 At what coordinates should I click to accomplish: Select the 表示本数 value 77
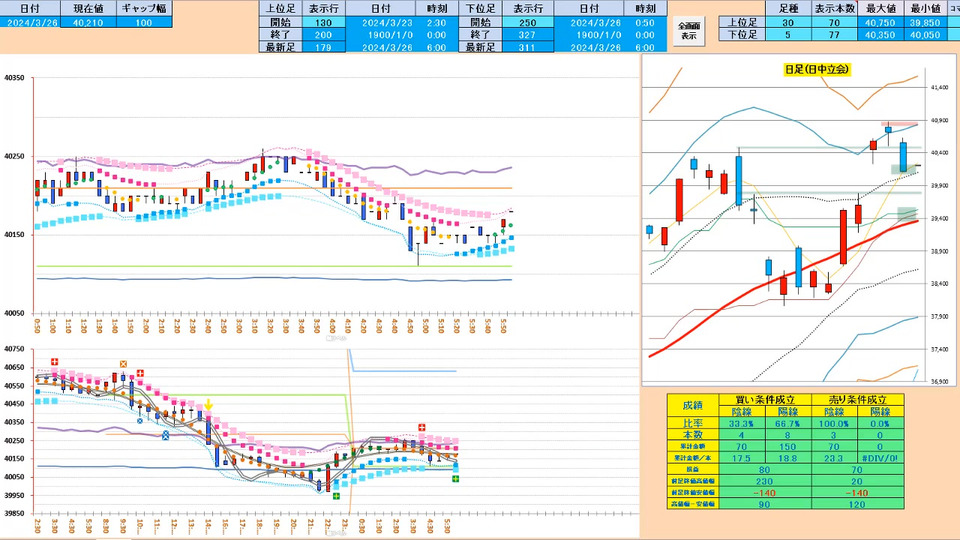(834, 35)
